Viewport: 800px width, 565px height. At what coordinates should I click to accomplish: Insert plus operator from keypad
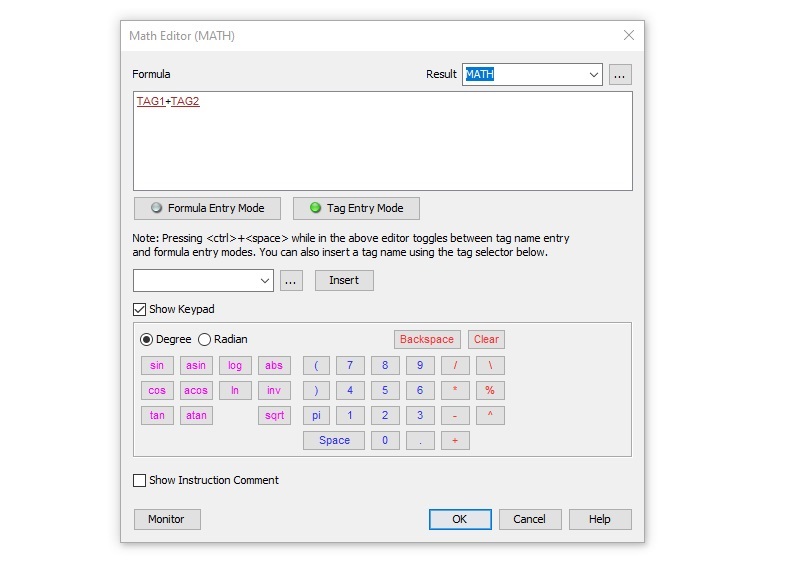click(x=455, y=440)
